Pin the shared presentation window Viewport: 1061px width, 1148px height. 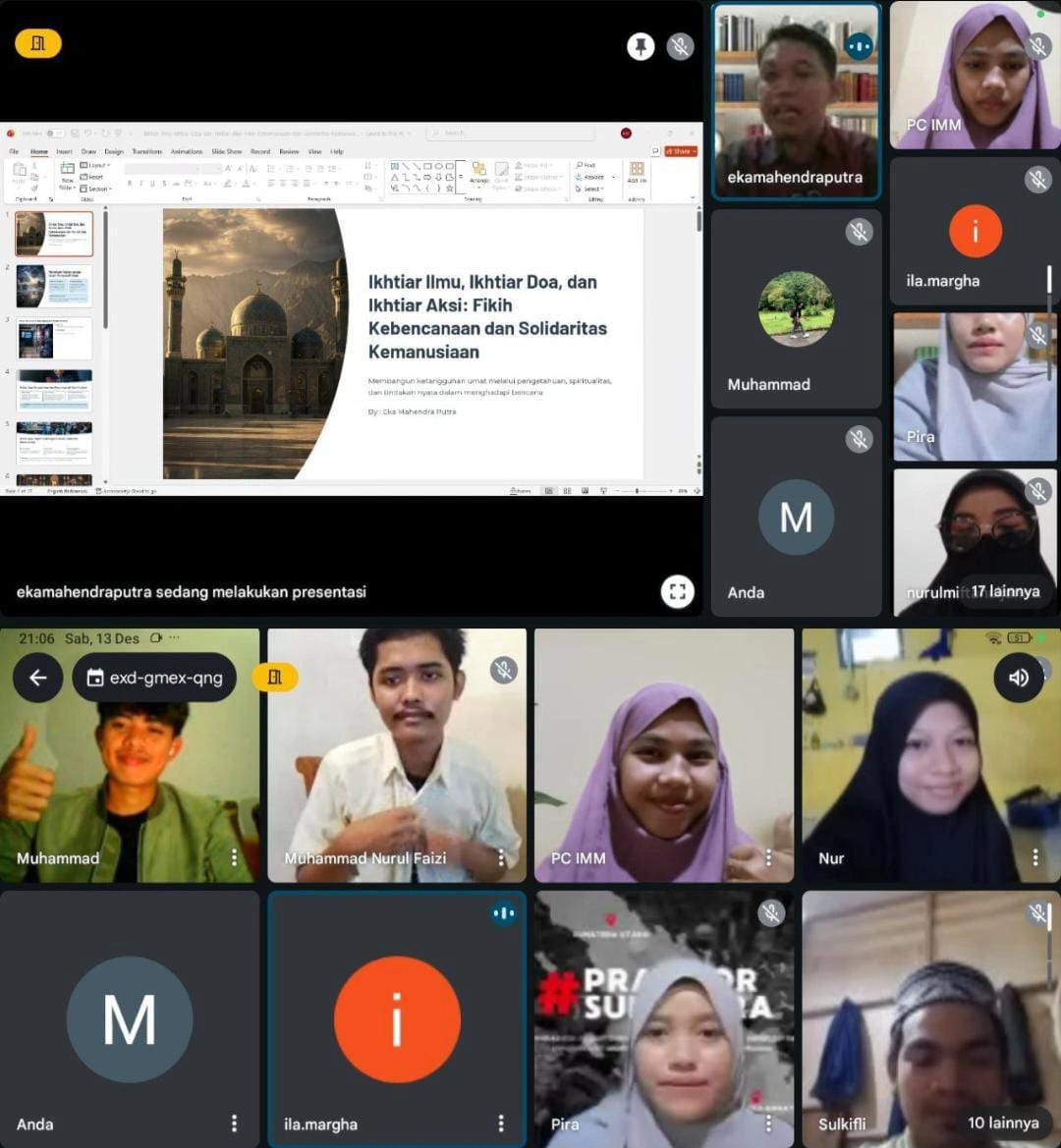(x=641, y=46)
